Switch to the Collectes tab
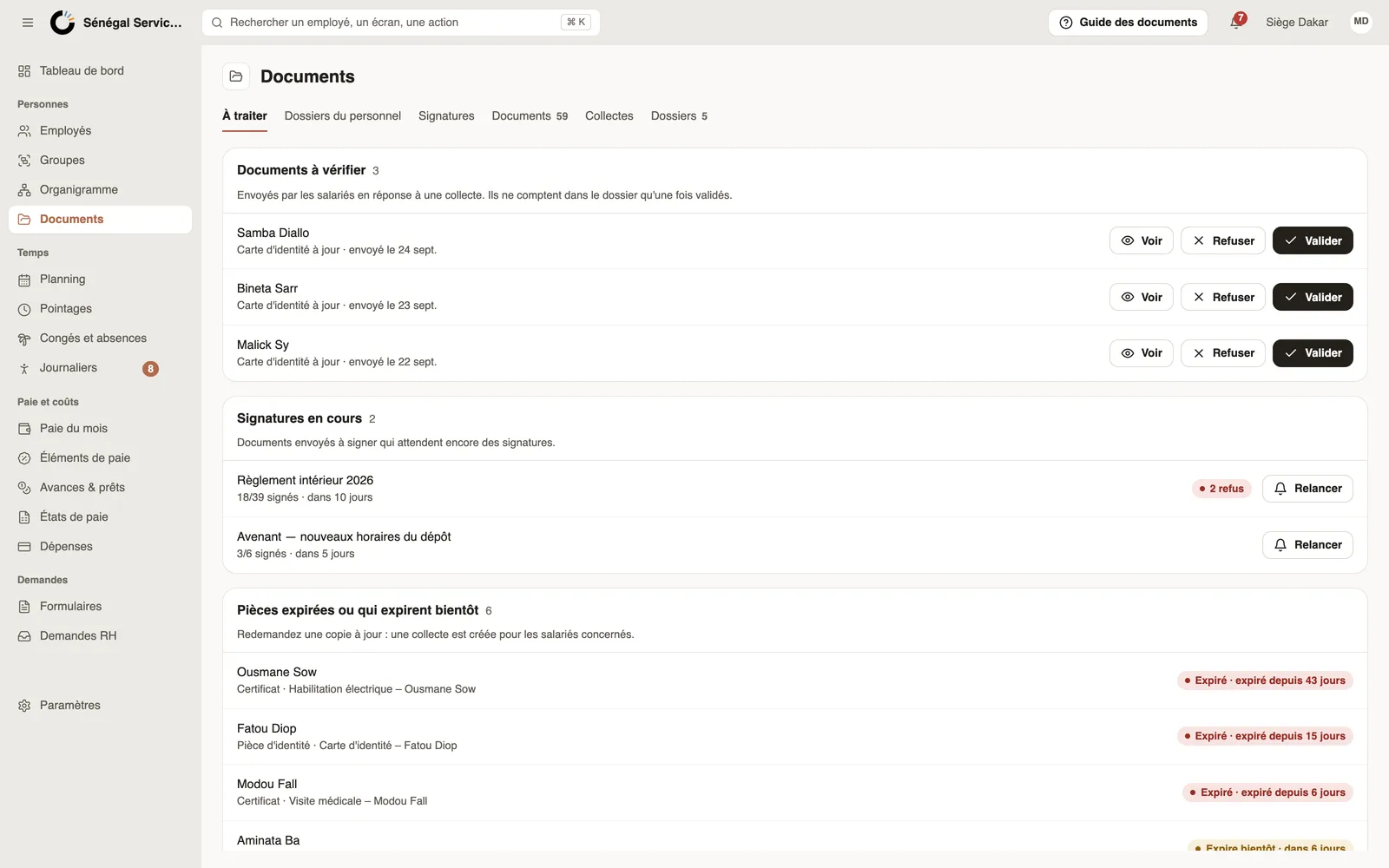The height and width of the screenshot is (868, 1389). 609,116
